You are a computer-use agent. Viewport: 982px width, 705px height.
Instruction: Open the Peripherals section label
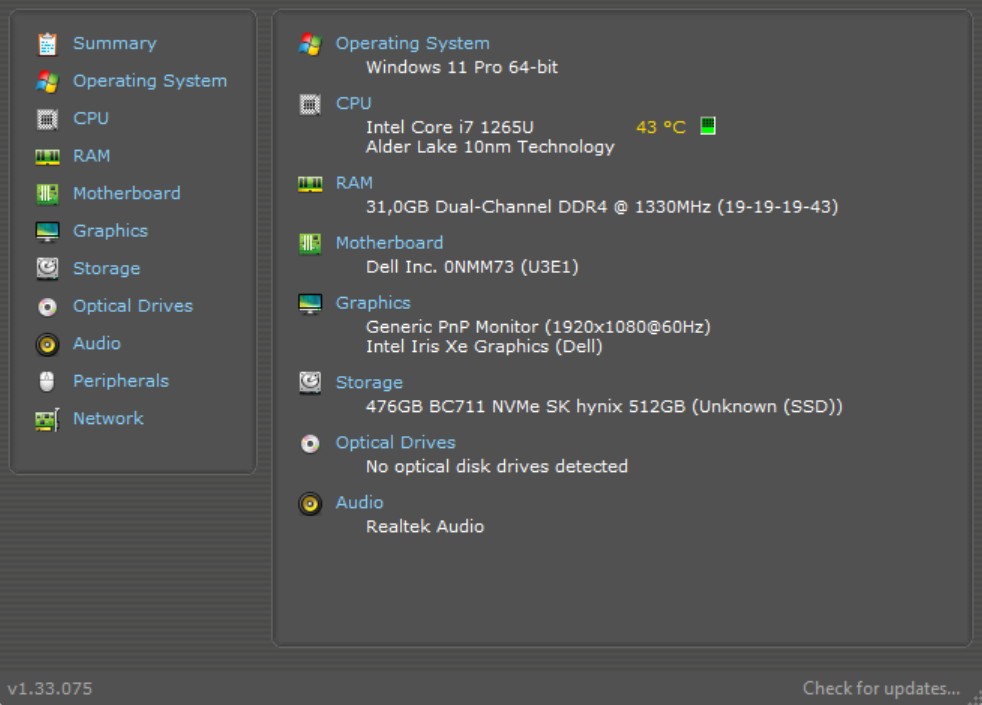pos(120,381)
